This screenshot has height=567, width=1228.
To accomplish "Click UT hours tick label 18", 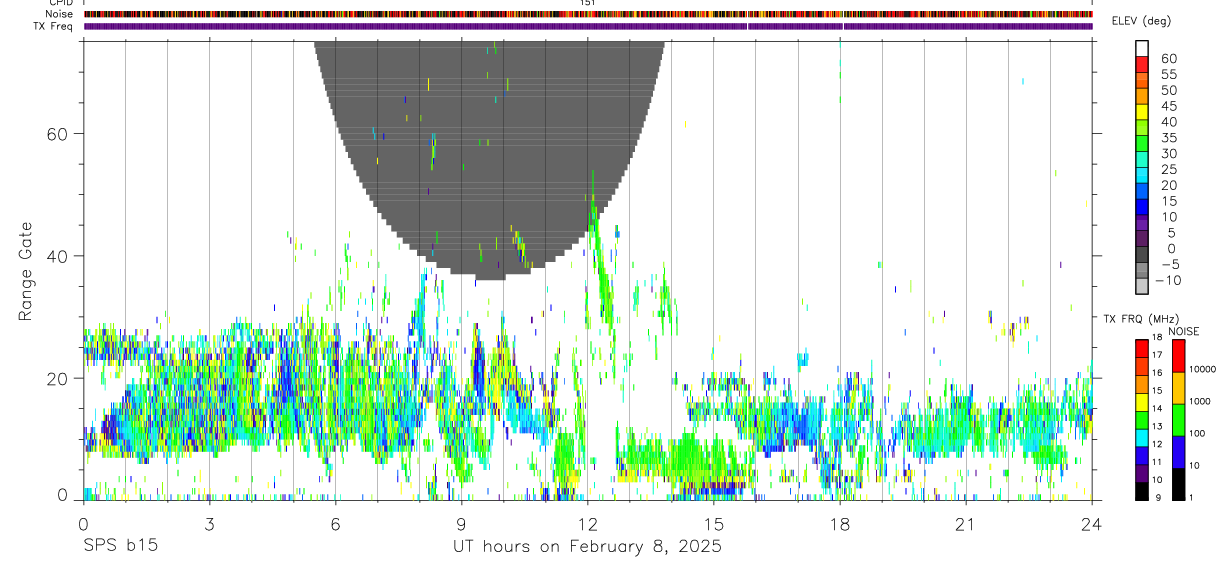I will (x=840, y=525).
